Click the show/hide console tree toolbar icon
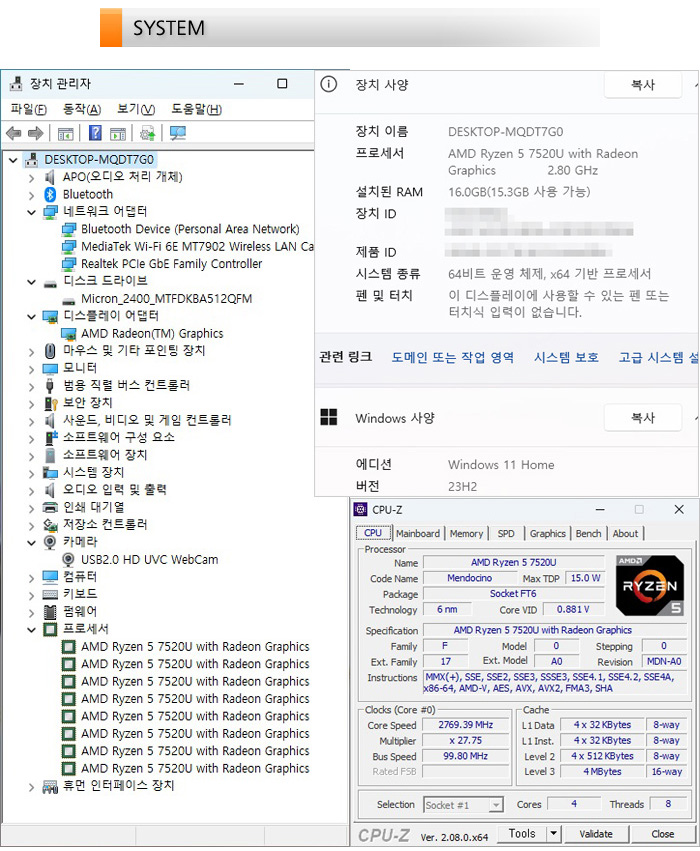 65,133
